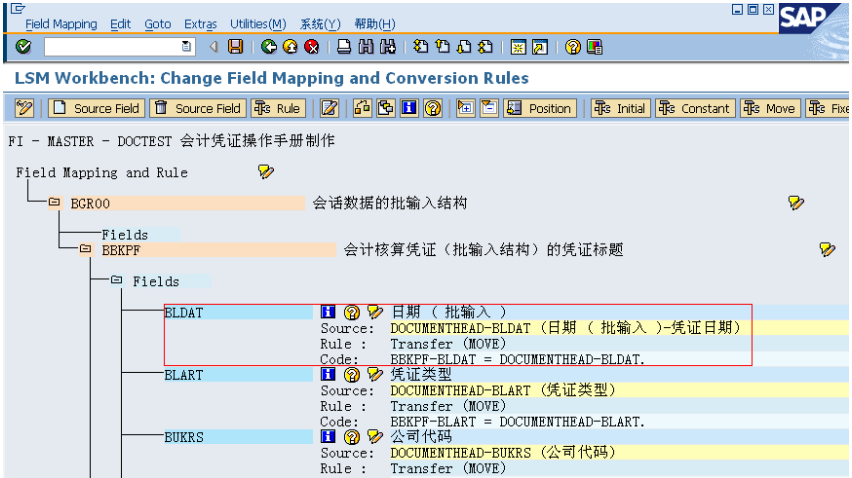Viewport: 852px width, 478px height.
Task: Click the delete Source Field trash button
Action: pyautogui.click(x=198, y=108)
